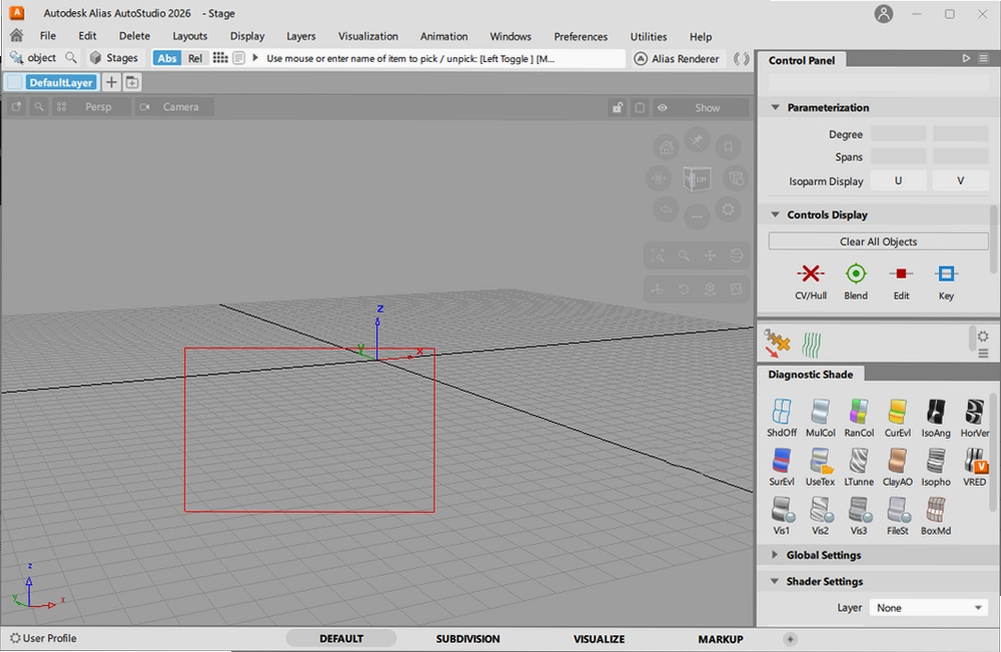Apply the RanCol random color shade
The width and height of the screenshot is (1001, 652).
(x=859, y=418)
